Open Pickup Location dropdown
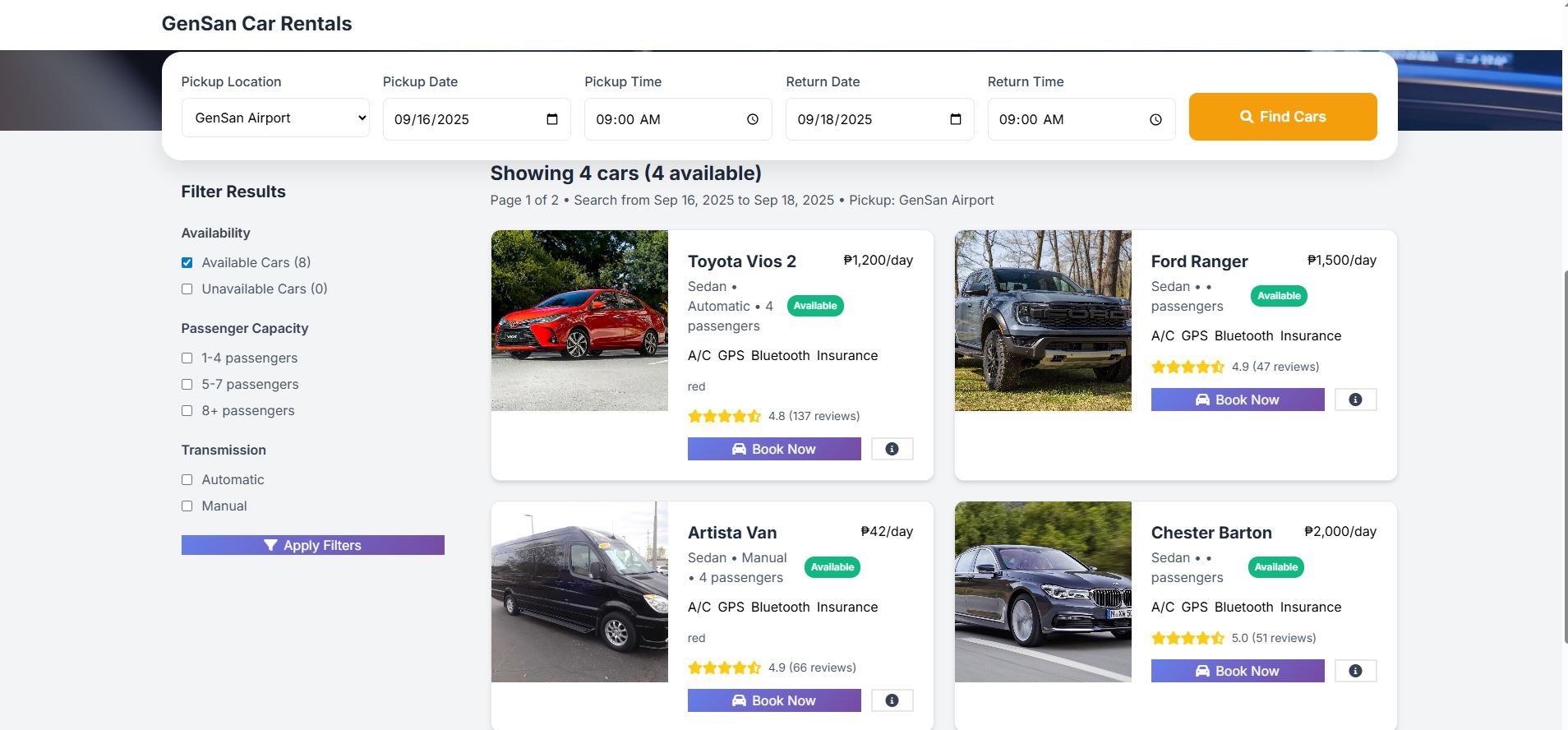This screenshot has height=730, width=1568. coord(275,118)
